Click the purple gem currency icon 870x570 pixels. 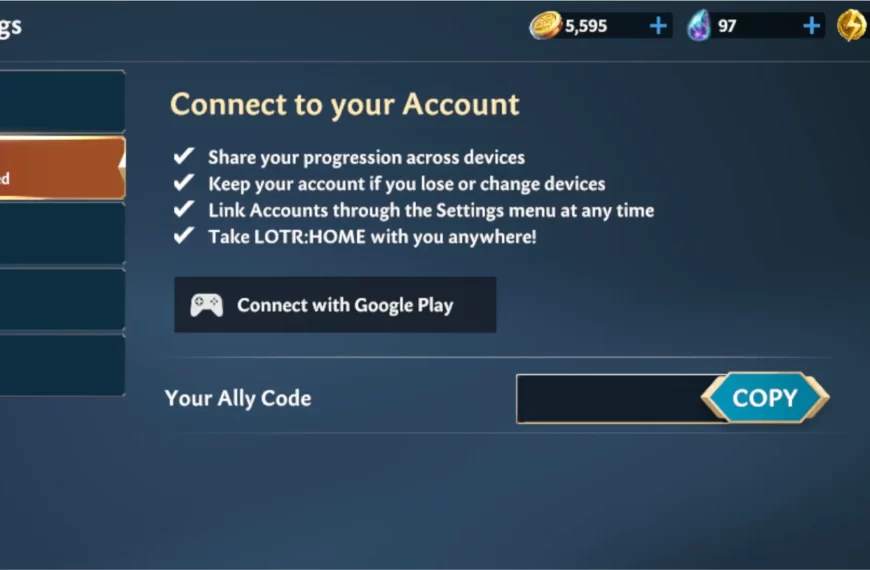click(x=699, y=26)
